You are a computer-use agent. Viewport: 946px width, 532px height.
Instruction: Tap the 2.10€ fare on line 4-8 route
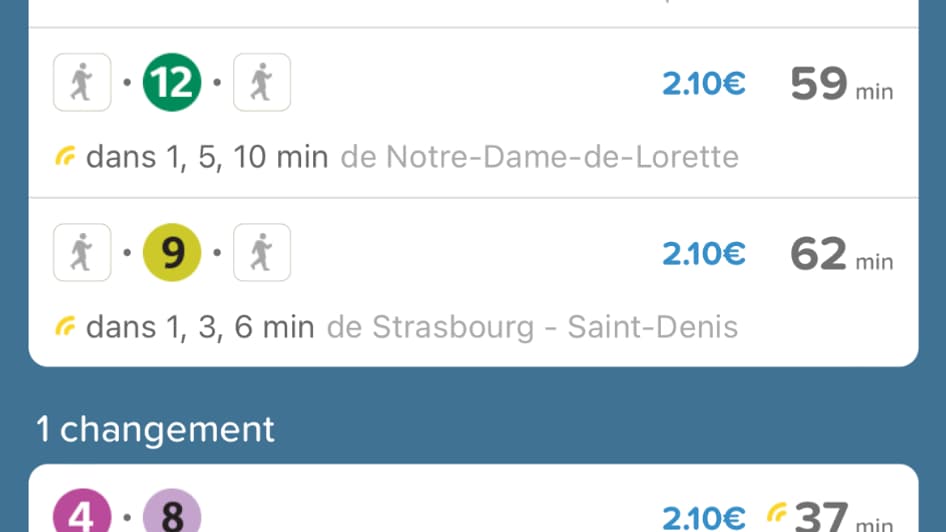pos(703,517)
